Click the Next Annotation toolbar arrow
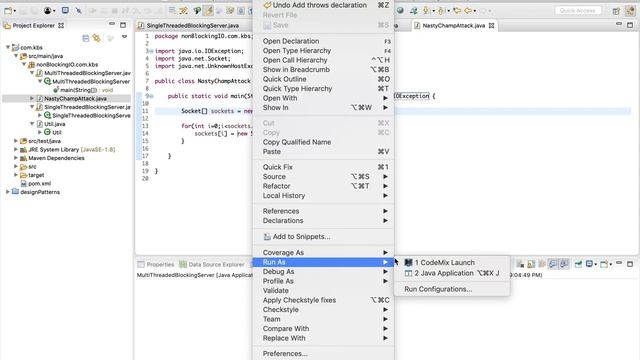 click(425, 11)
